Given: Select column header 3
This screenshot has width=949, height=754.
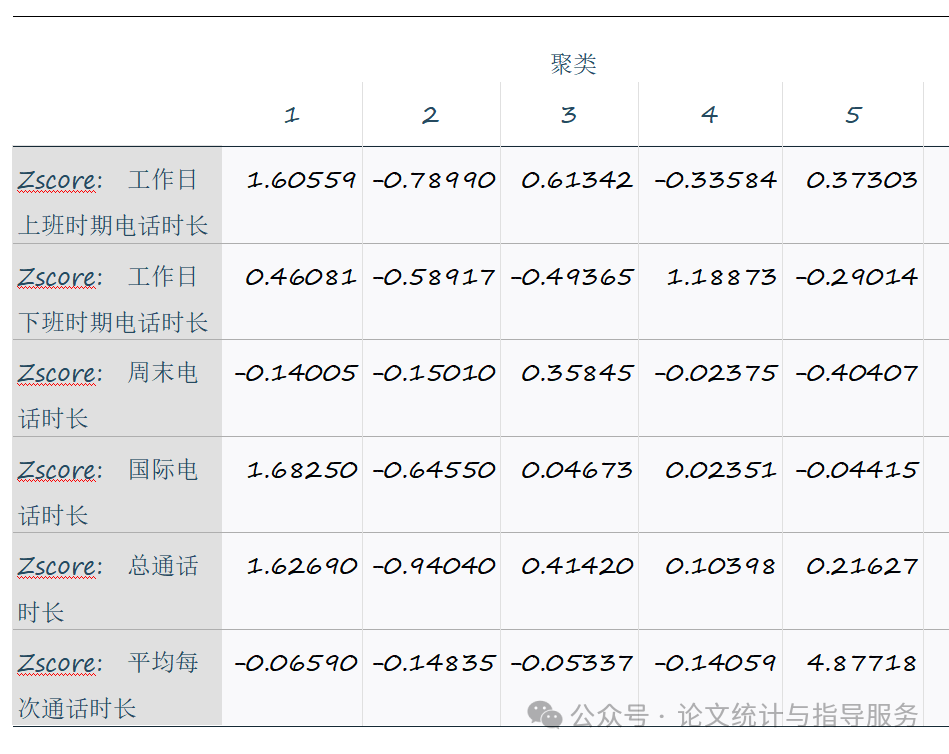Looking at the screenshot, I should tap(568, 115).
